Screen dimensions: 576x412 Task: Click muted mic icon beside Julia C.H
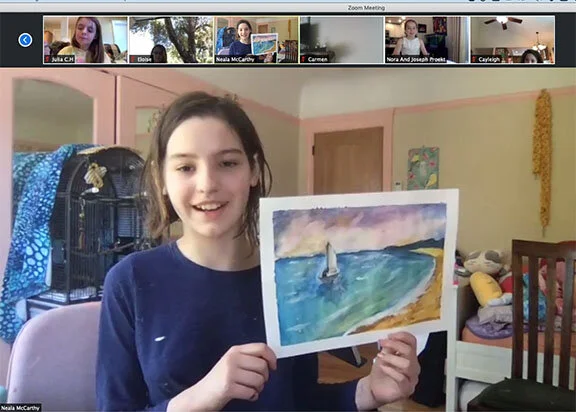click(x=47, y=59)
